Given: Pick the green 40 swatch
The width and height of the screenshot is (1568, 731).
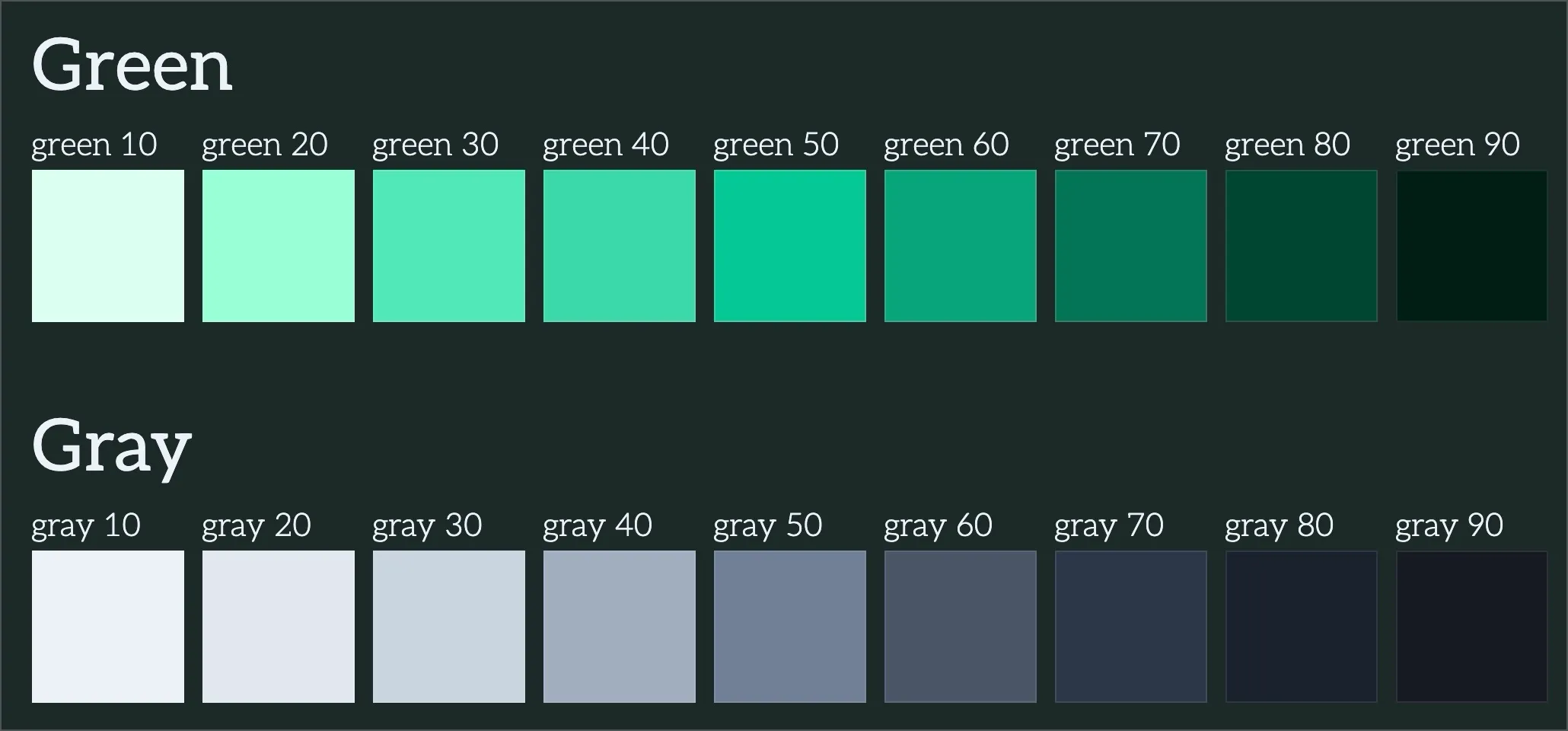Looking at the screenshot, I should pyautogui.click(x=619, y=246).
